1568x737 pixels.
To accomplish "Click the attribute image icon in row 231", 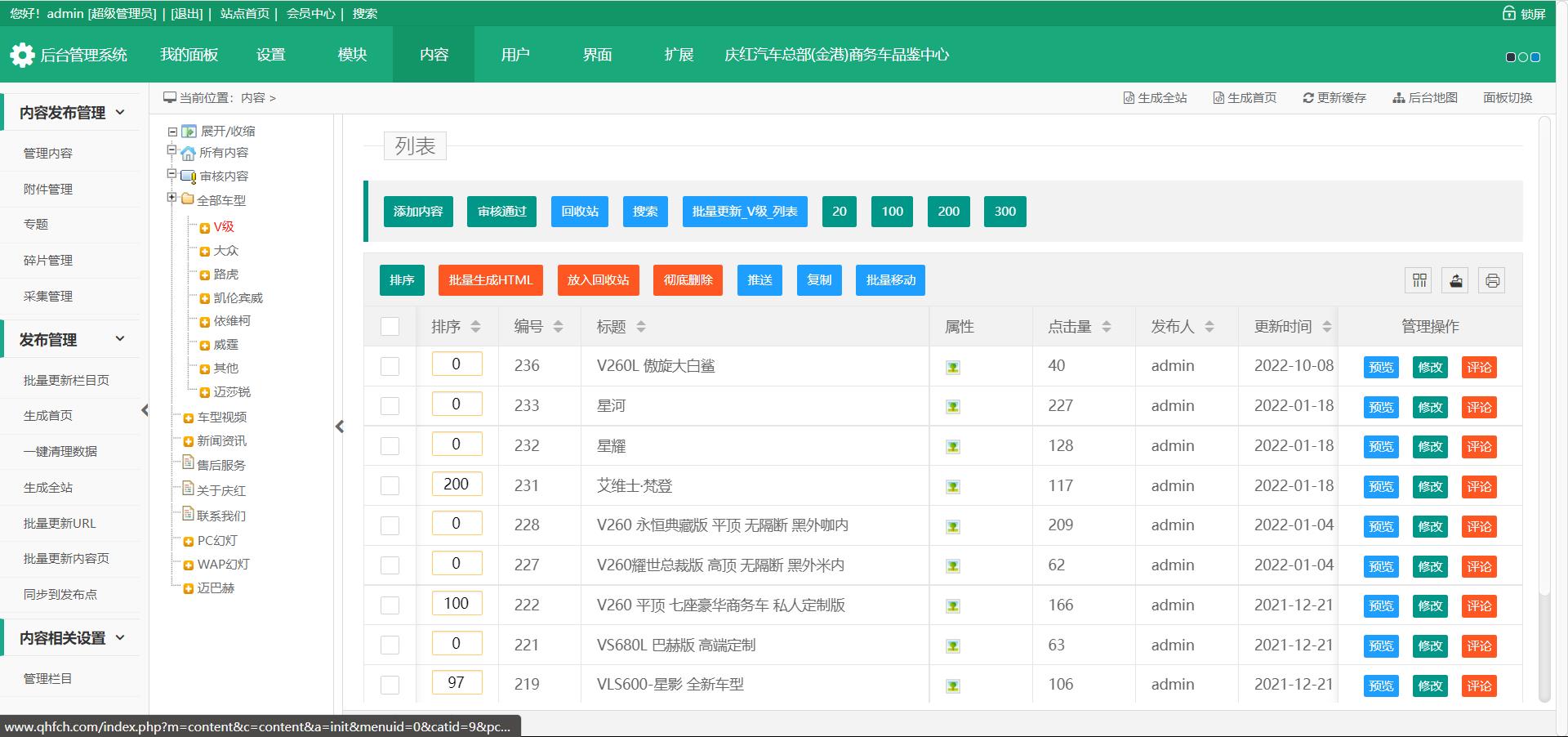I will (x=952, y=487).
